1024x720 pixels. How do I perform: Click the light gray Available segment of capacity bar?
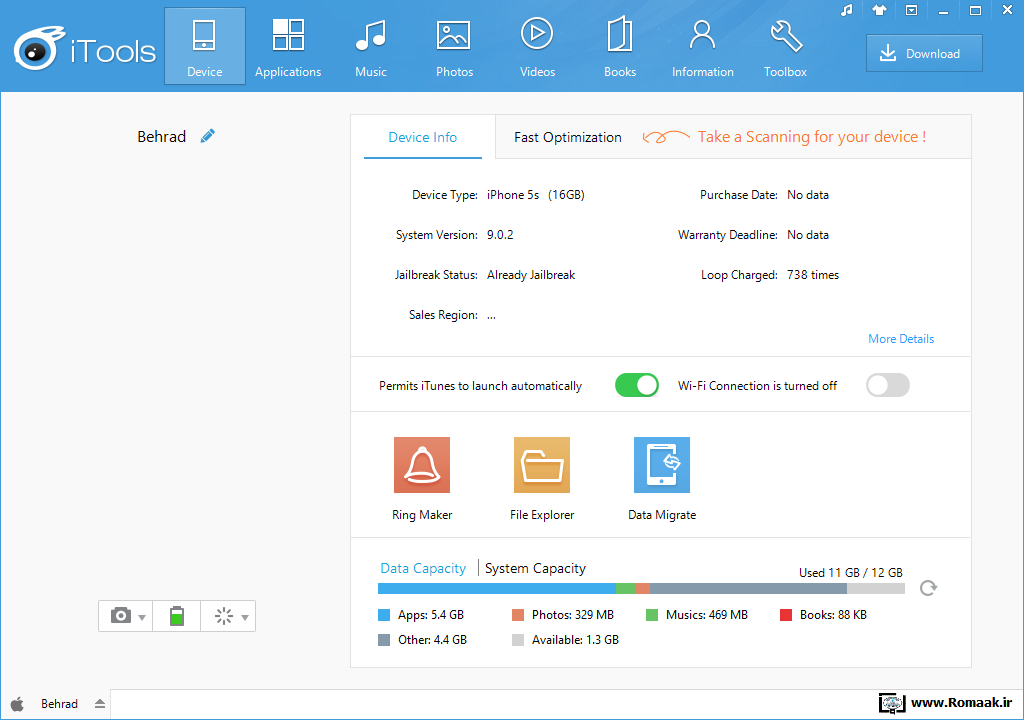tap(876, 589)
